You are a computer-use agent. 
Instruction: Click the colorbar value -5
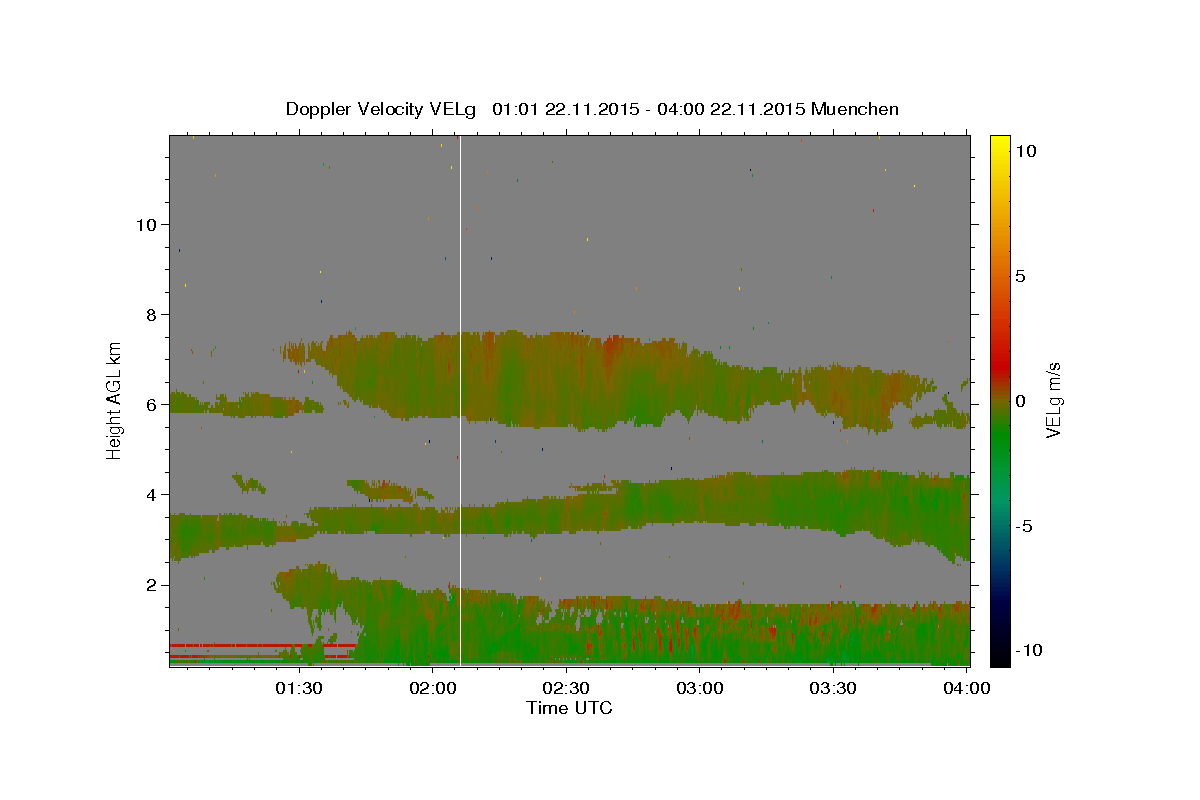tap(1024, 525)
